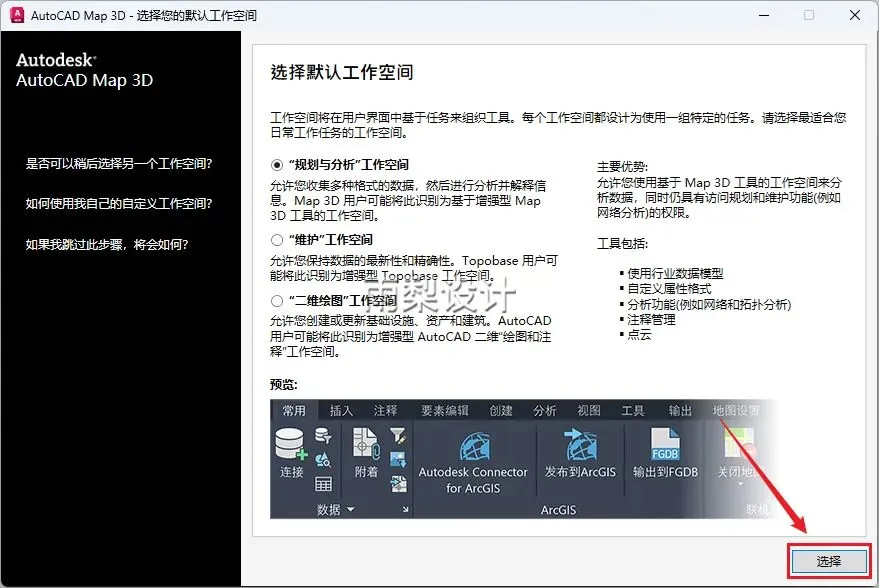Close the workspace selection window
The image size is (879, 588).
point(854,15)
